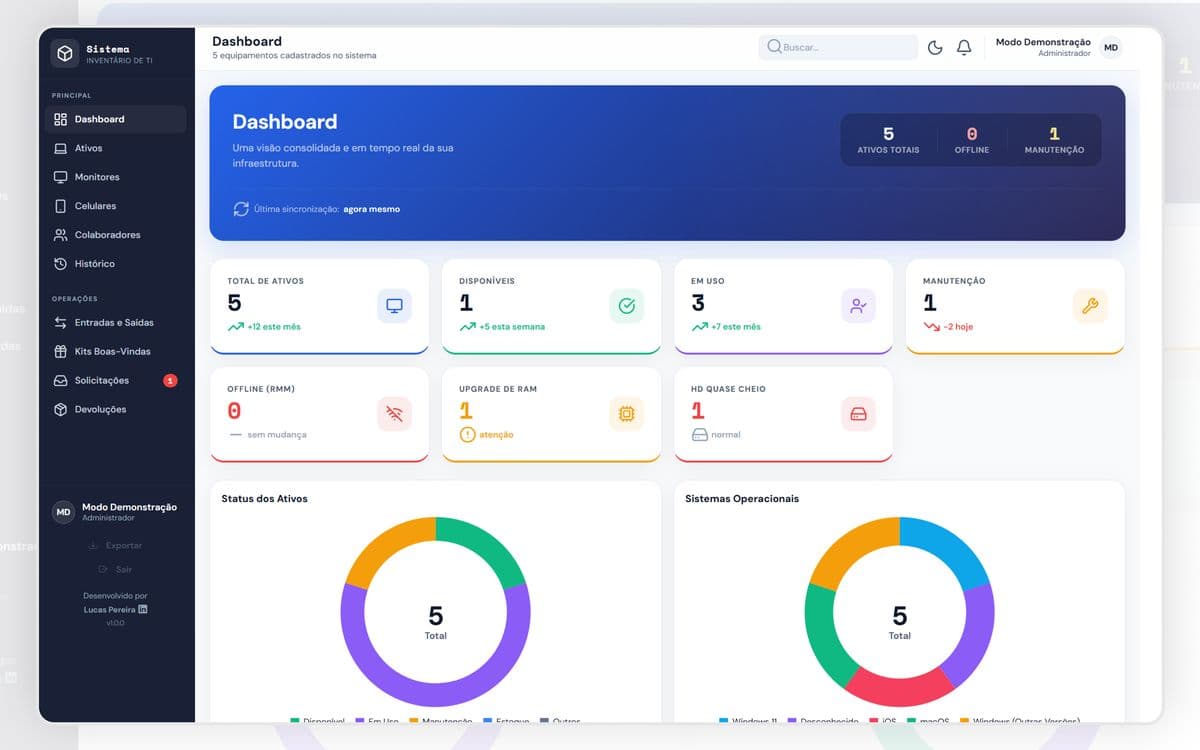Click 'agora mesmo' sync time text
The image size is (1200, 750).
coord(371,209)
